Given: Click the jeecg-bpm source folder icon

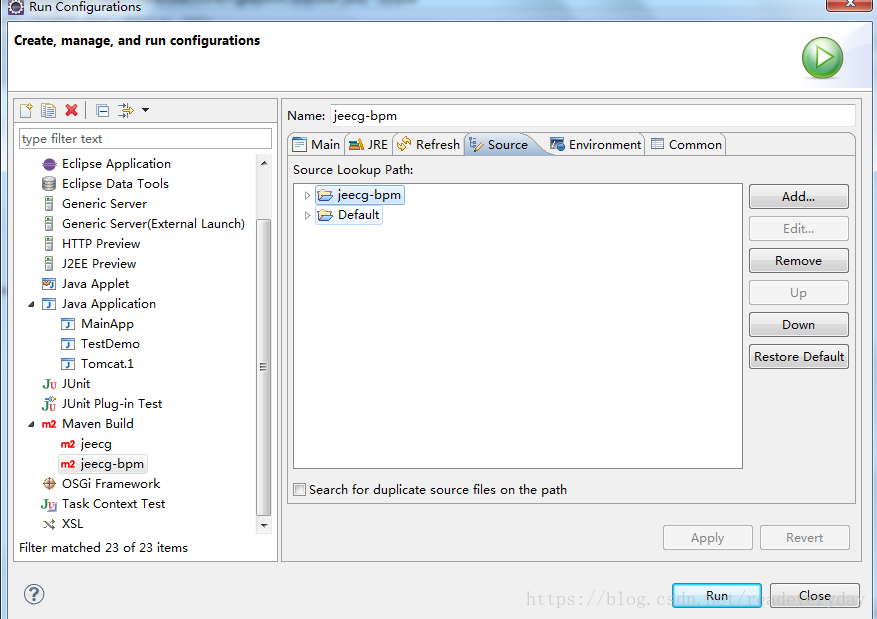Looking at the screenshot, I should coord(325,195).
